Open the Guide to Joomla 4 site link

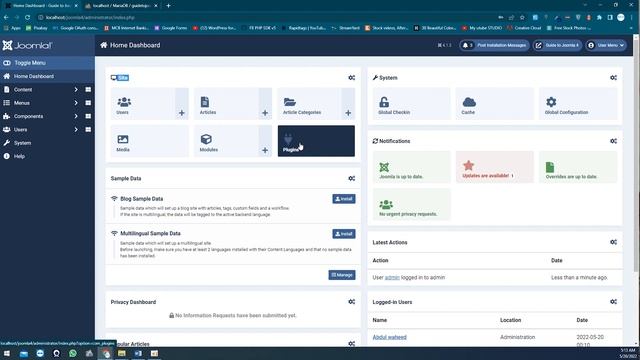[x=557, y=45]
